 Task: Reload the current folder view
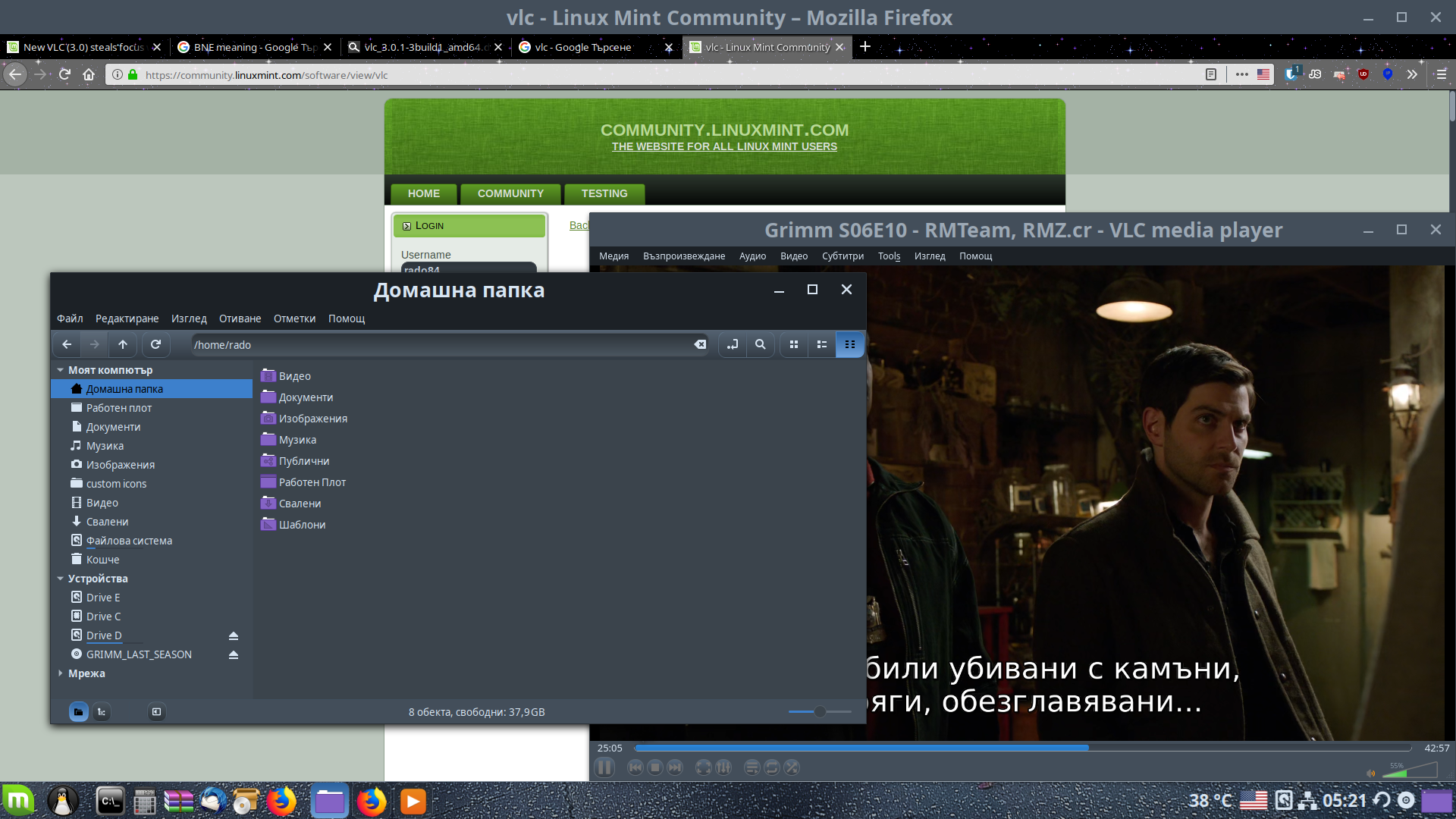[x=155, y=345]
